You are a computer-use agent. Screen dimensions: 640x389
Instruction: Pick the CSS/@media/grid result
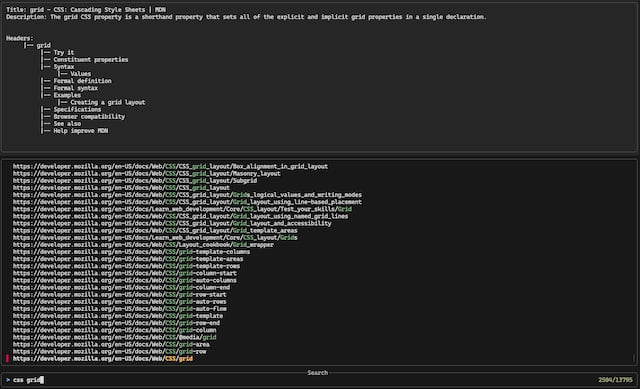click(114, 337)
